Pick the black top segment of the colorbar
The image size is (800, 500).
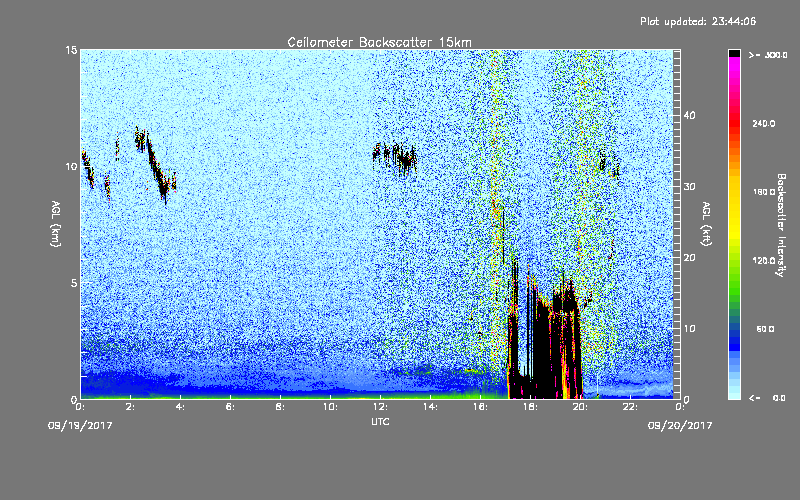734,53
